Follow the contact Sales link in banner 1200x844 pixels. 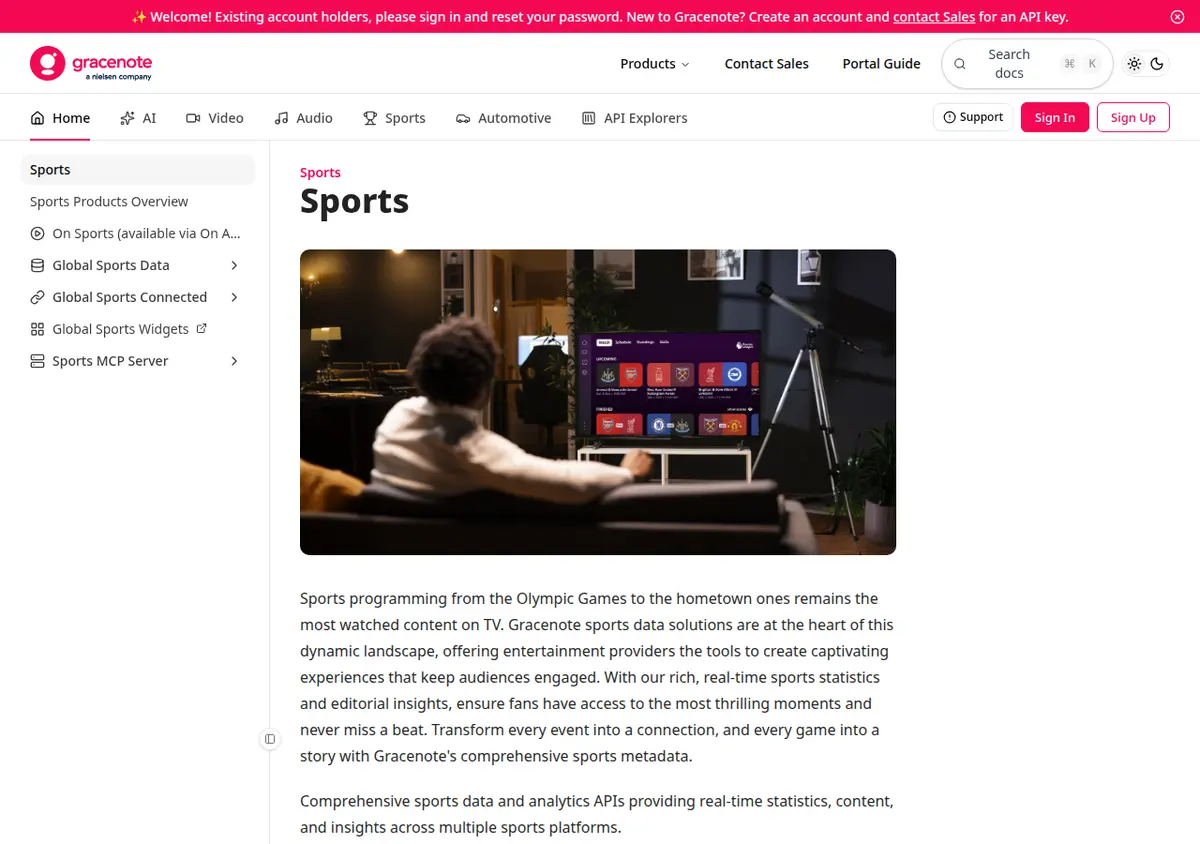(x=934, y=17)
